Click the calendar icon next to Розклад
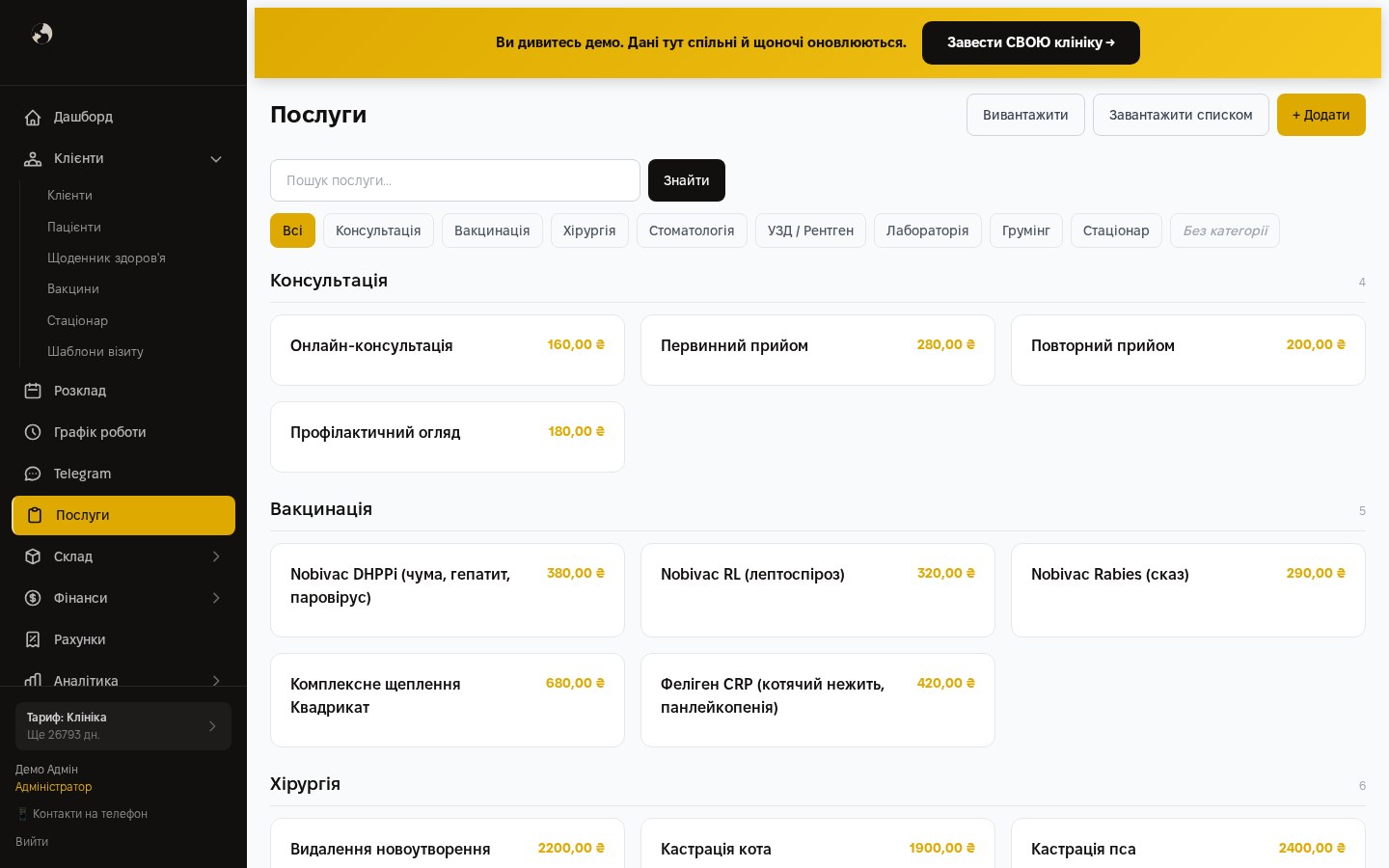This screenshot has width=1389, height=868. (x=33, y=391)
